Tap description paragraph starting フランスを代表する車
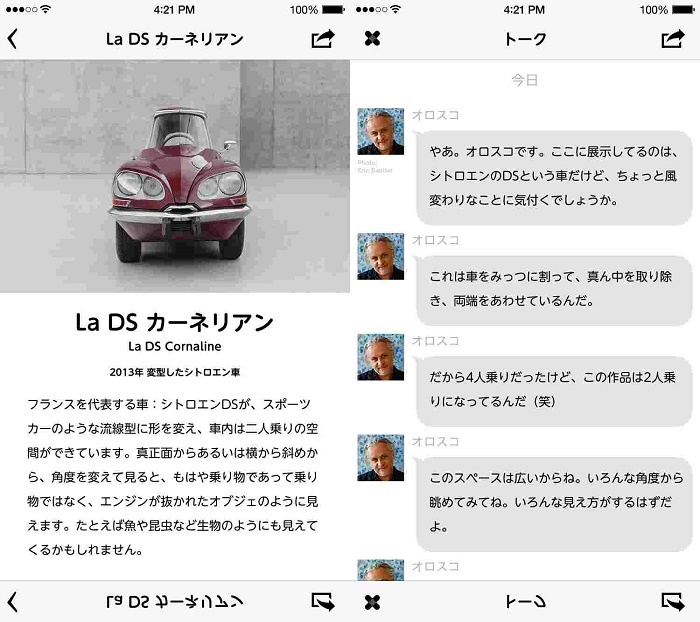 tap(172, 477)
